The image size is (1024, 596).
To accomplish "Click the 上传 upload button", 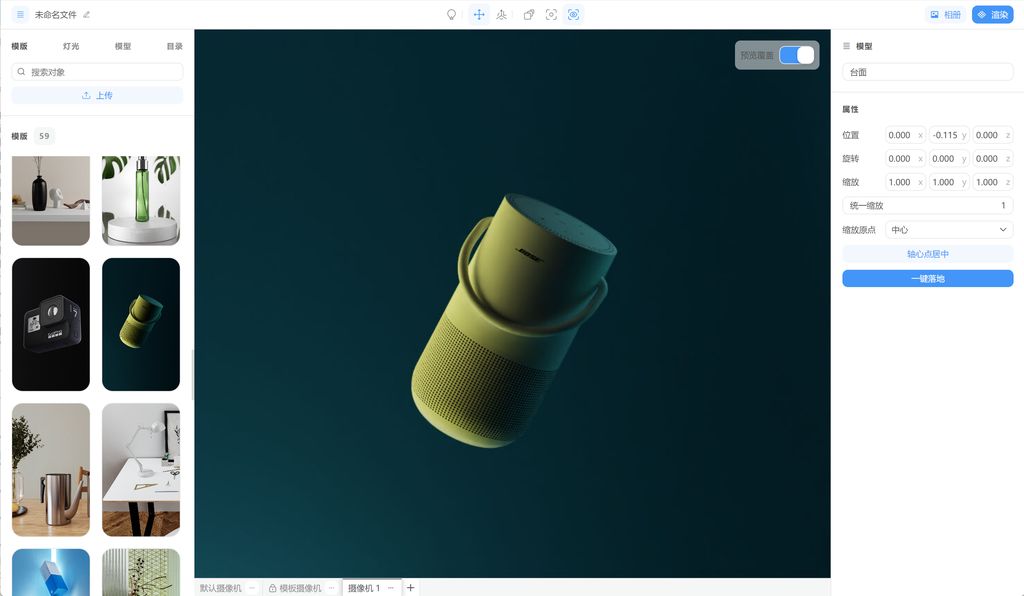I will 97,96.
